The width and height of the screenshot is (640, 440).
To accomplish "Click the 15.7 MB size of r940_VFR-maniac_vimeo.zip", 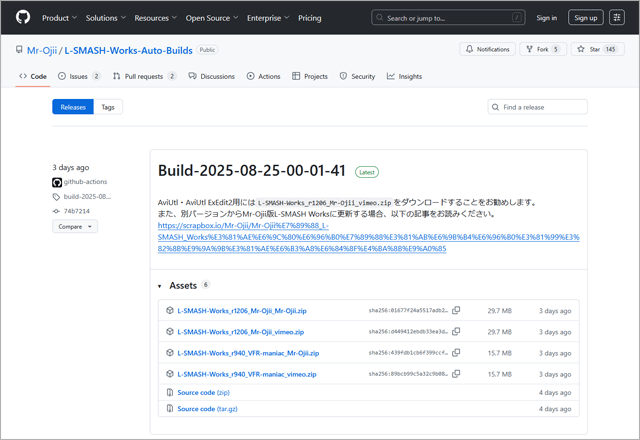I will [x=500, y=374].
